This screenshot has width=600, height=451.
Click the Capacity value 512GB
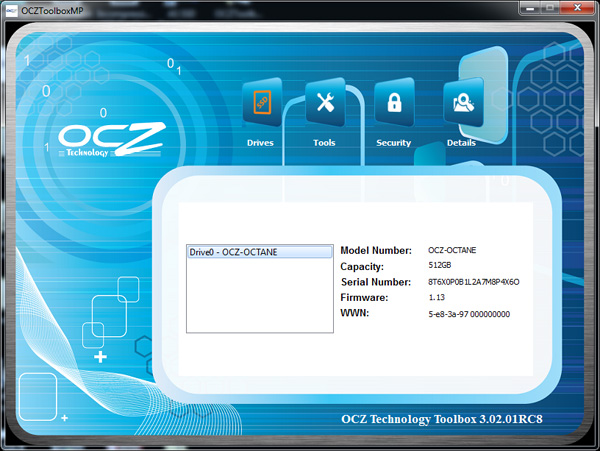440,265
